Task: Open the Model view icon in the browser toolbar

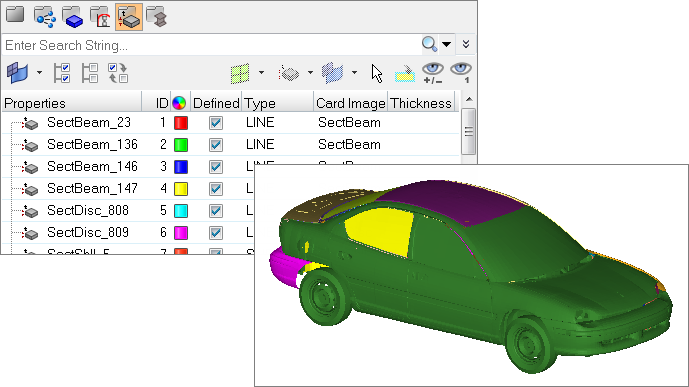Action: pyautogui.click(x=15, y=15)
